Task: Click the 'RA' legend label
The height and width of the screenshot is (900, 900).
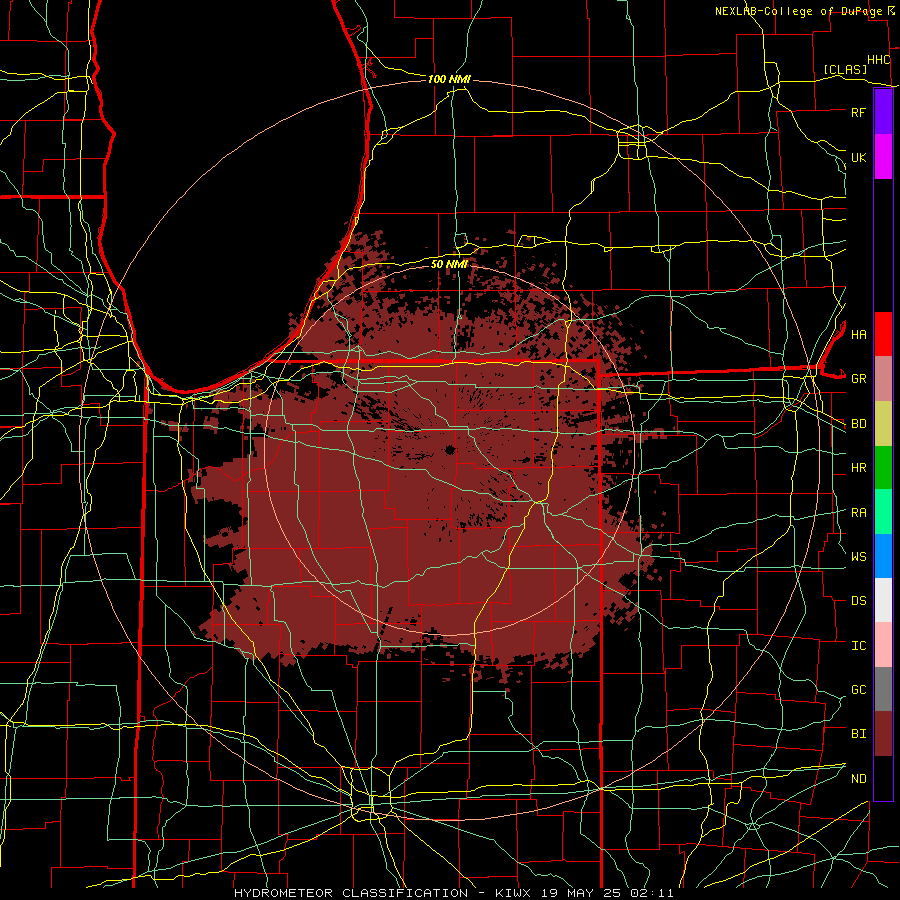Action: 858,513
